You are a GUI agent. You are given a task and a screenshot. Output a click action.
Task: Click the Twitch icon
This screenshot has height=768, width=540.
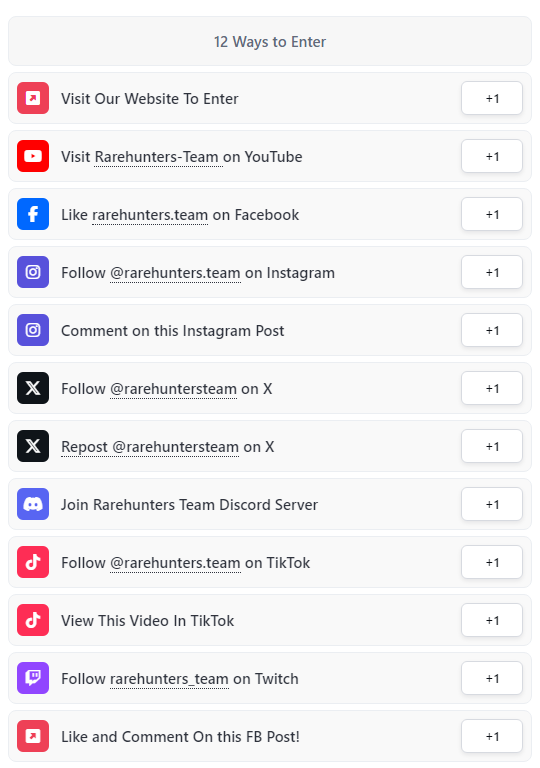click(x=33, y=678)
